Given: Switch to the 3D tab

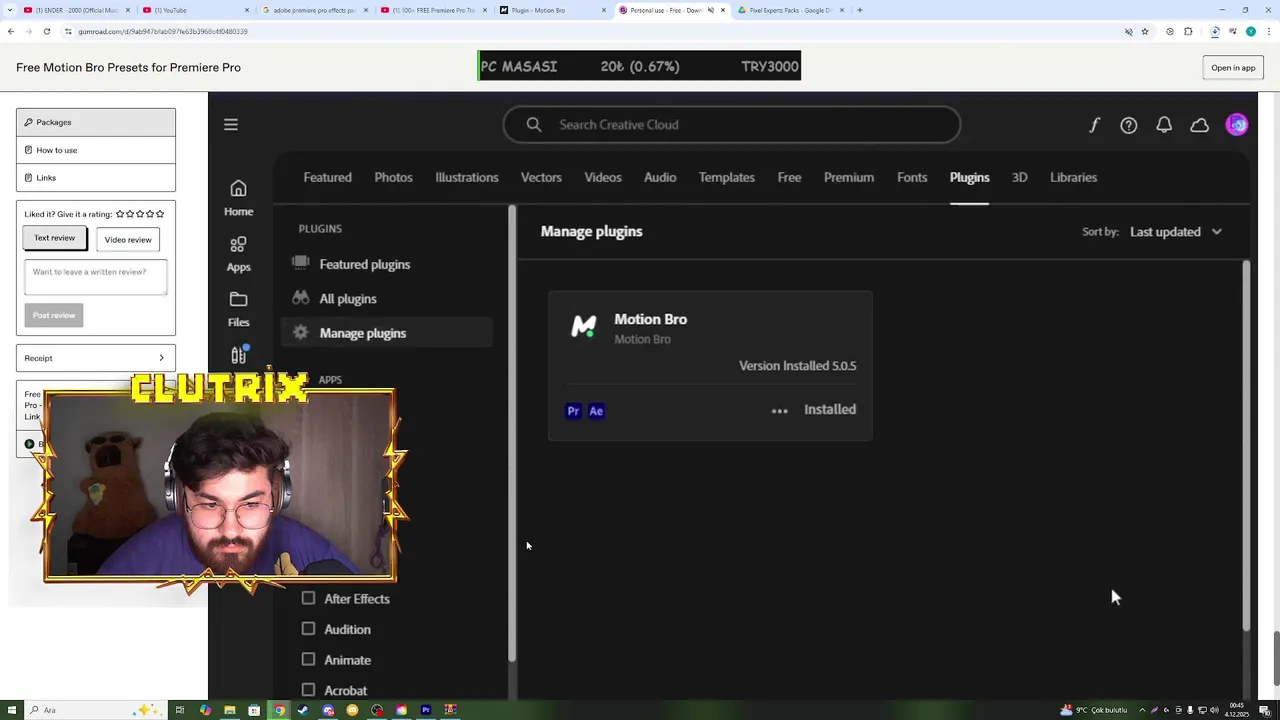Looking at the screenshot, I should 1019,177.
